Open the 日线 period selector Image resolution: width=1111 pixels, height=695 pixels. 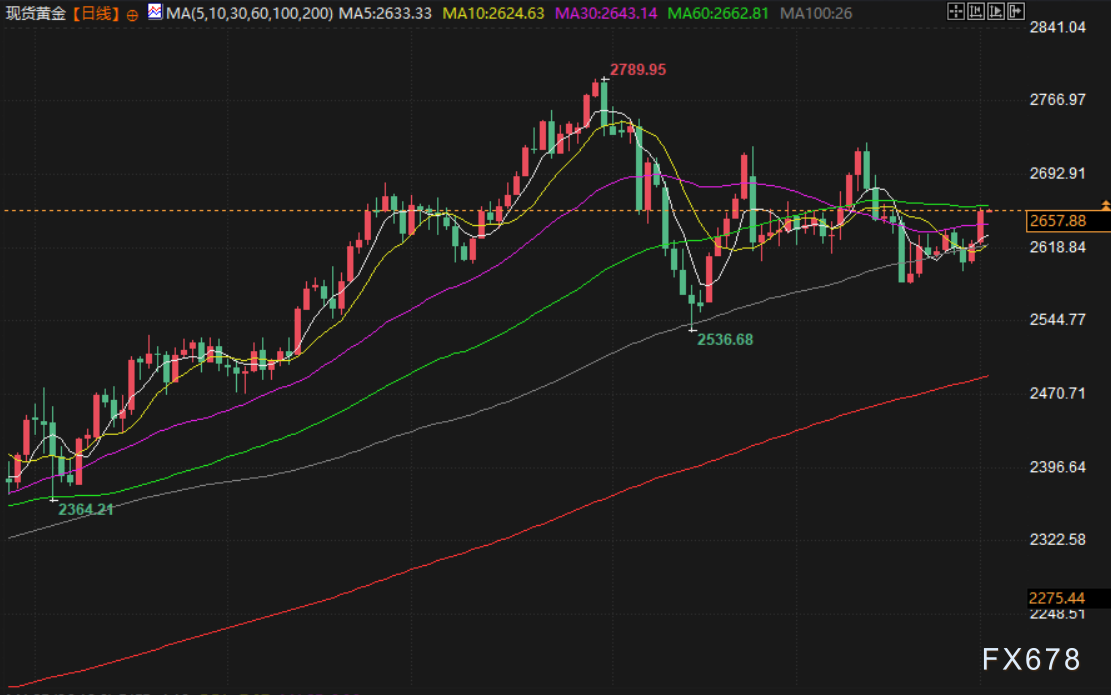pos(96,14)
